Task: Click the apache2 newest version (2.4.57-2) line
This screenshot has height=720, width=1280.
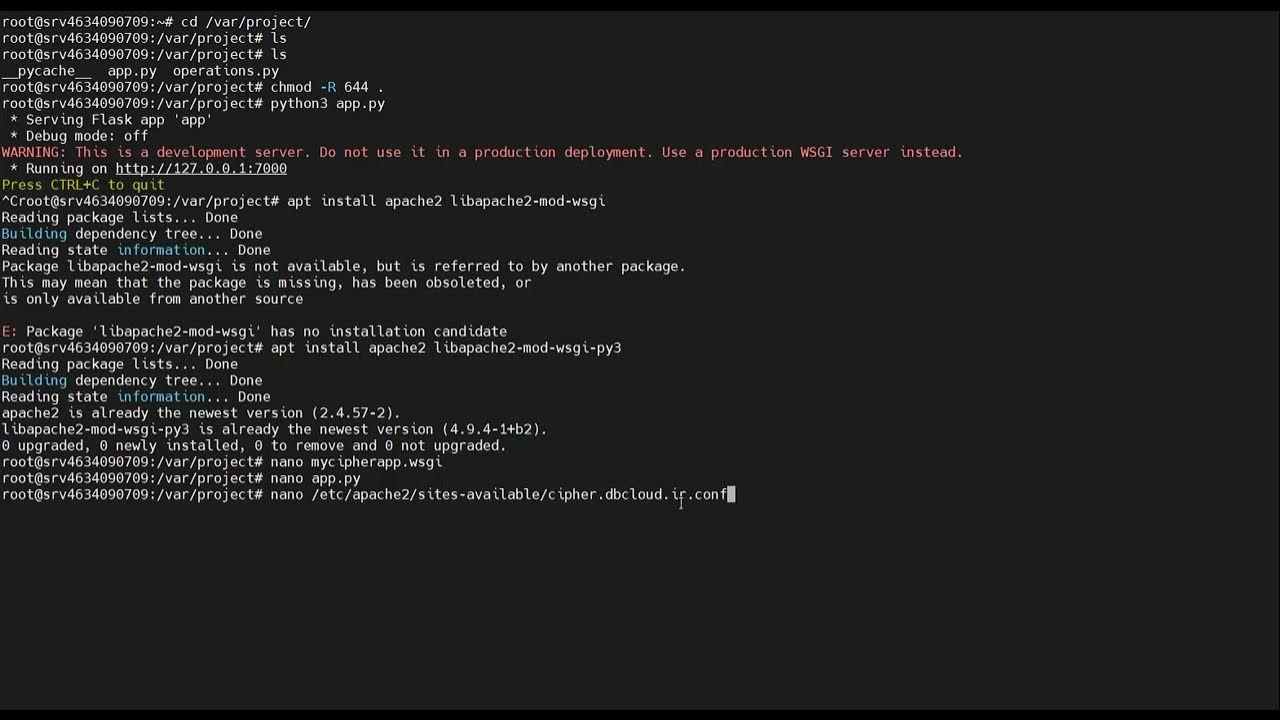Action: point(201,413)
